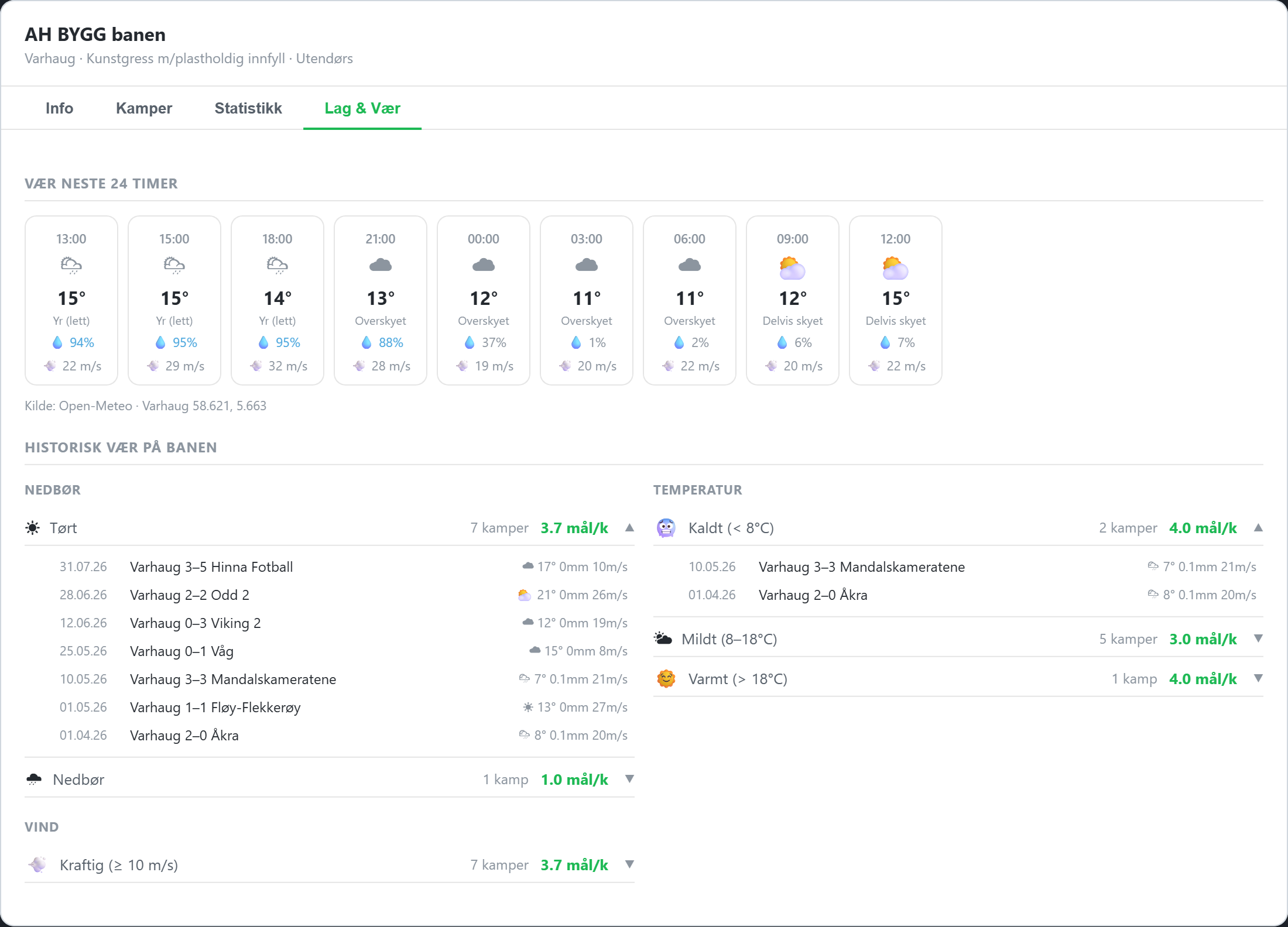This screenshot has height=927, width=1288.
Task: Open the Info tab
Action: tap(59, 108)
